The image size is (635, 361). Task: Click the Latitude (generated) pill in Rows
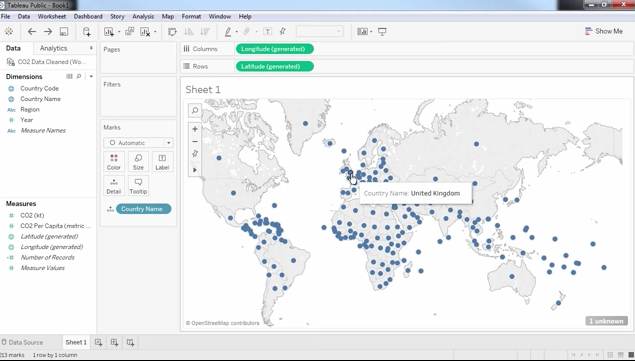pos(275,66)
